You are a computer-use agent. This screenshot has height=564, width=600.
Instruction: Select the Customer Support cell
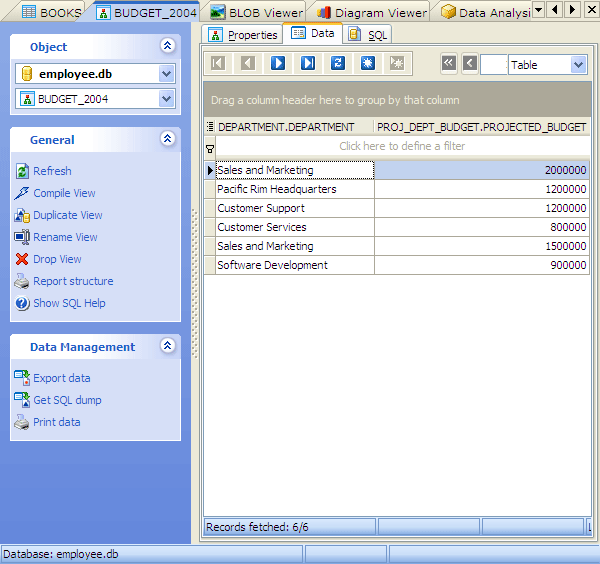pyautogui.click(x=295, y=208)
